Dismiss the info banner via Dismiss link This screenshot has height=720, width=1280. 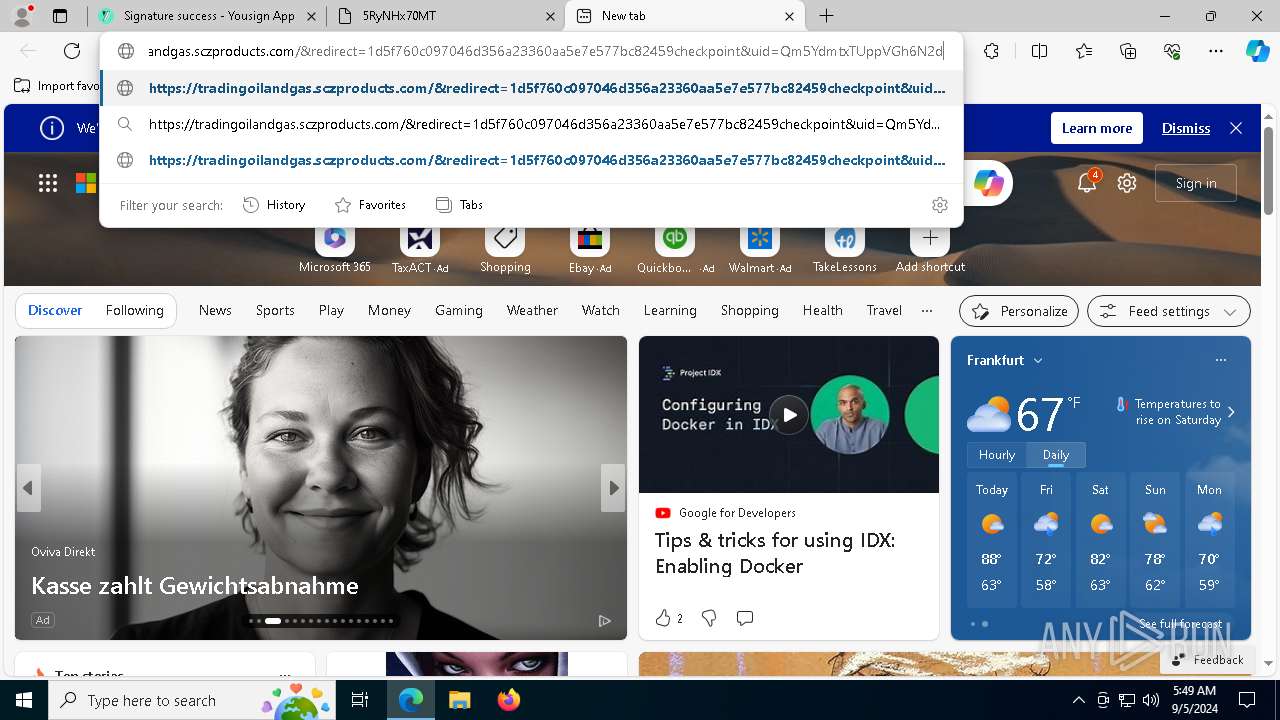1186,128
